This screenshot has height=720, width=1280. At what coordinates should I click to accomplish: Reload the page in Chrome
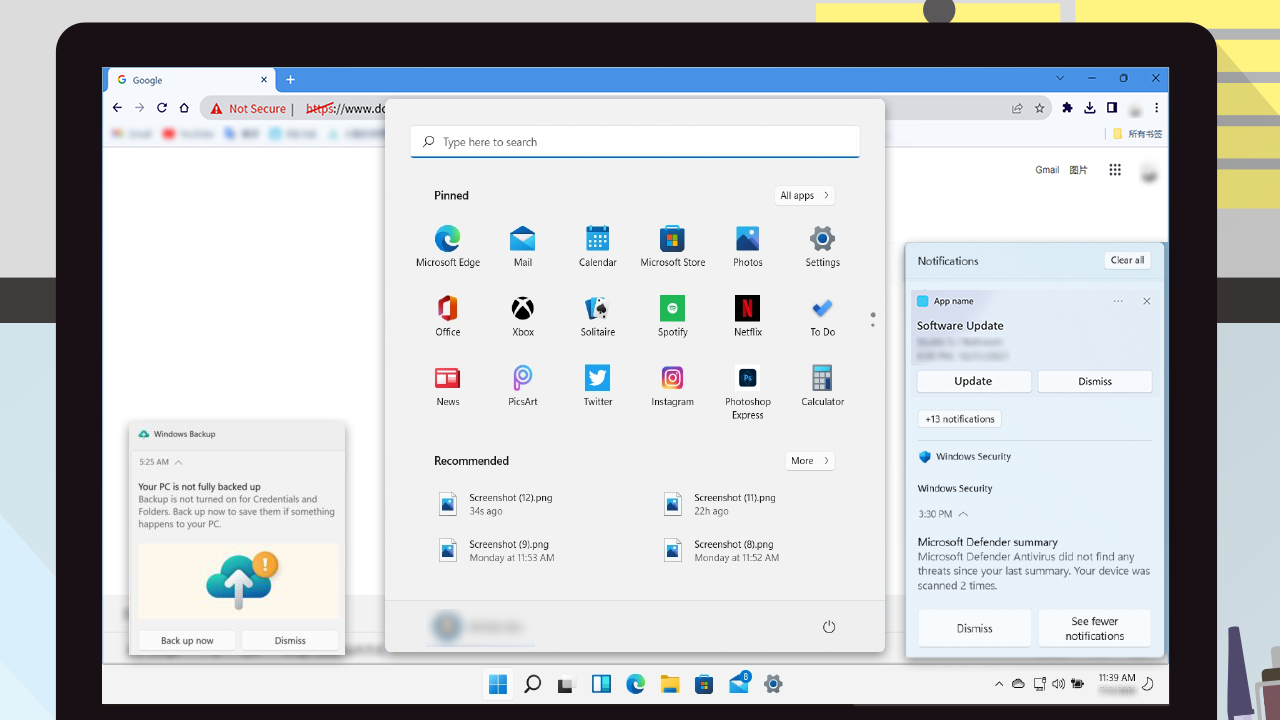[x=162, y=108]
